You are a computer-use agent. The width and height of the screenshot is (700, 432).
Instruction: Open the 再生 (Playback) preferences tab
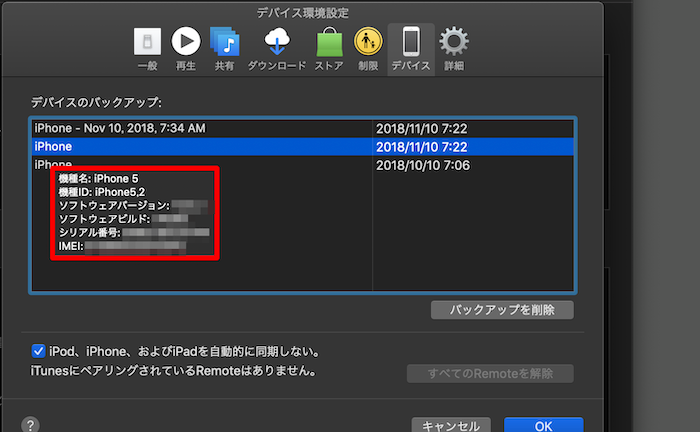(186, 49)
